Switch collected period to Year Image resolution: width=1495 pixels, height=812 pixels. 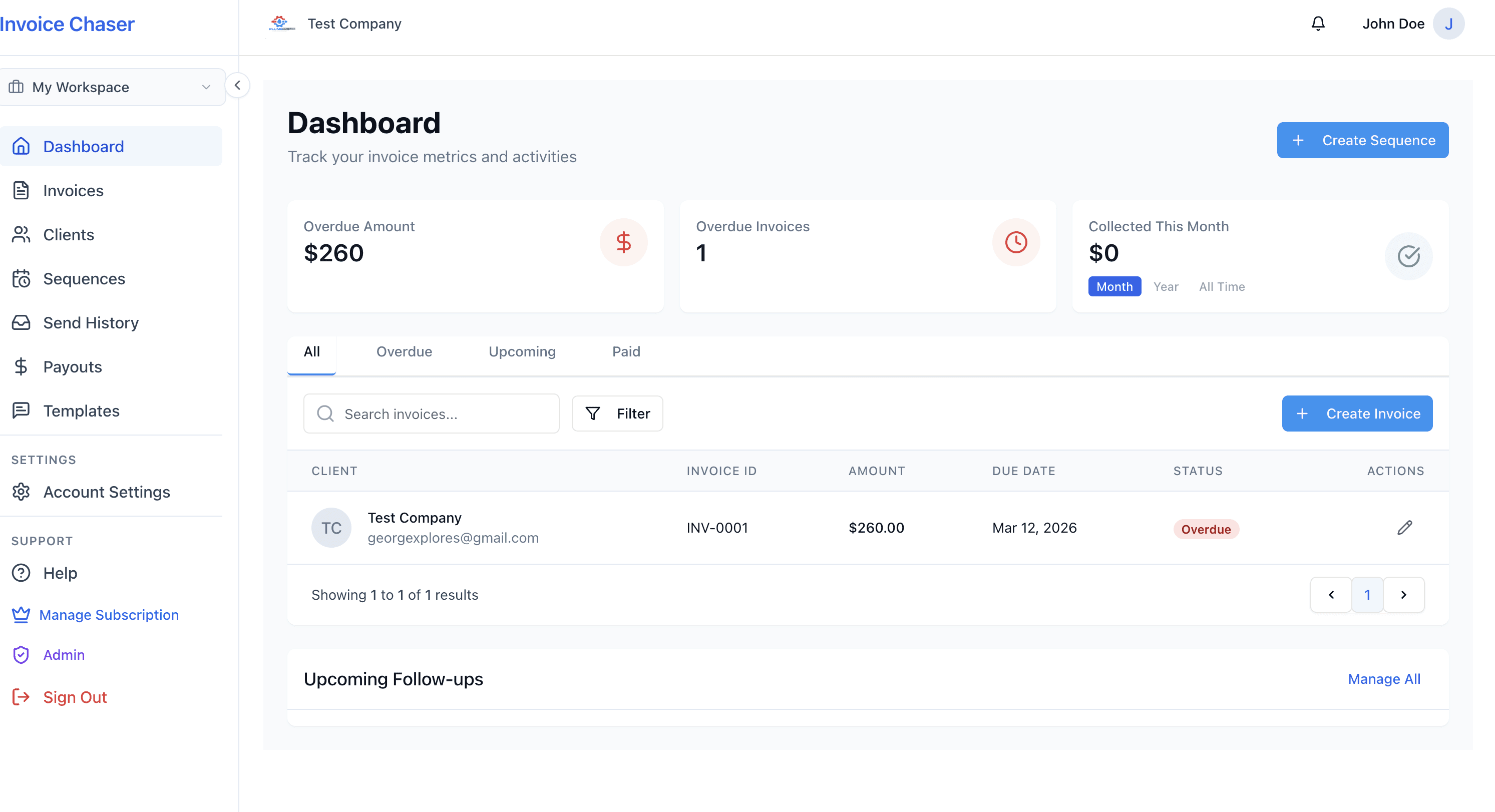pyautogui.click(x=1166, y=287)
